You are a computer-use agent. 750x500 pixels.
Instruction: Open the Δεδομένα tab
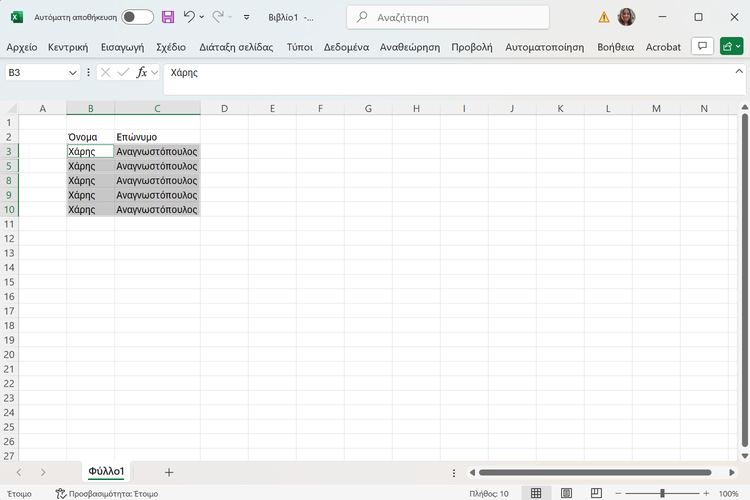click(346, 47)
